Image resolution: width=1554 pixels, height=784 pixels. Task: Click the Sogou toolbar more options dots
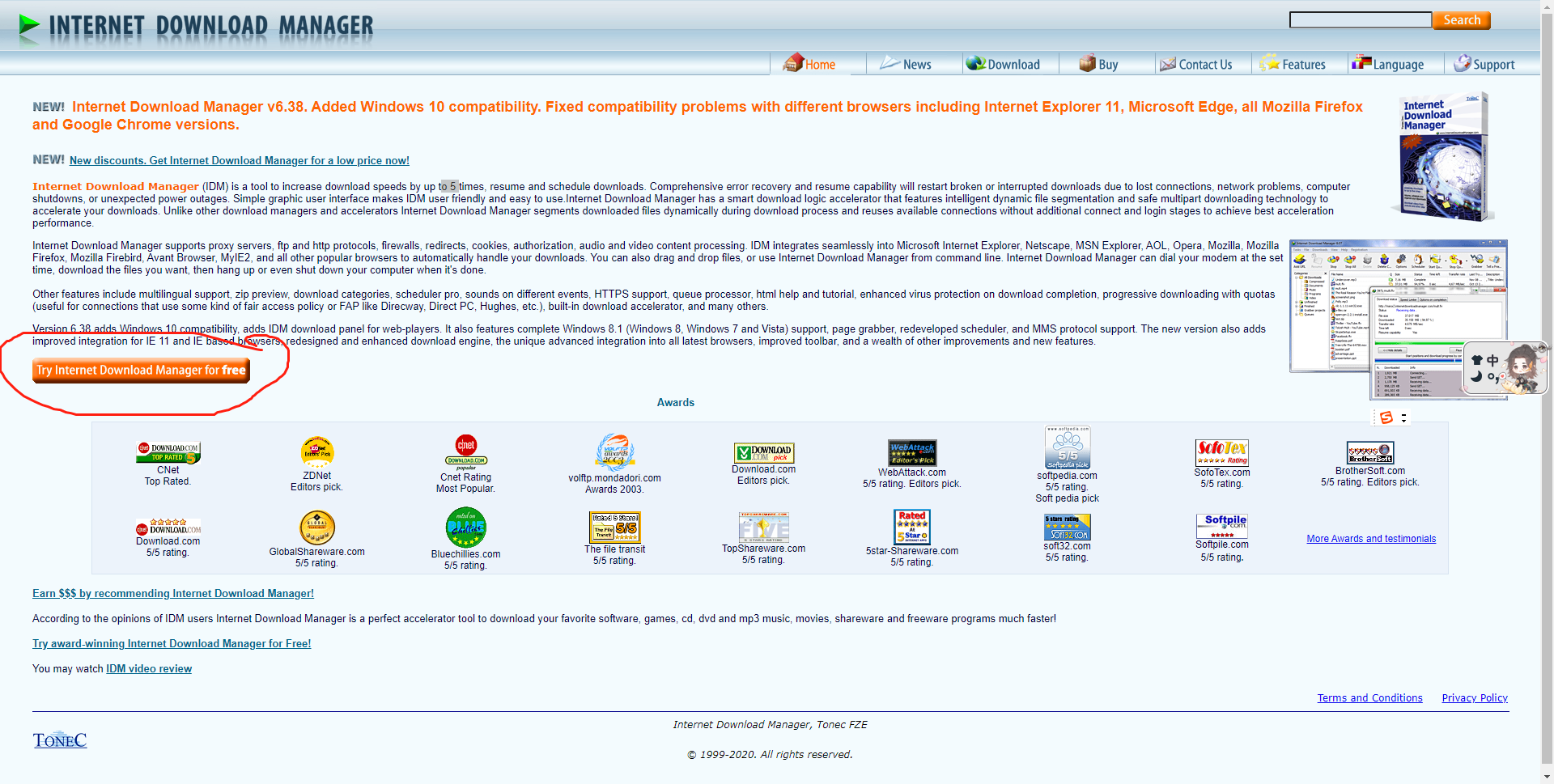click(x=1403, y=417)
